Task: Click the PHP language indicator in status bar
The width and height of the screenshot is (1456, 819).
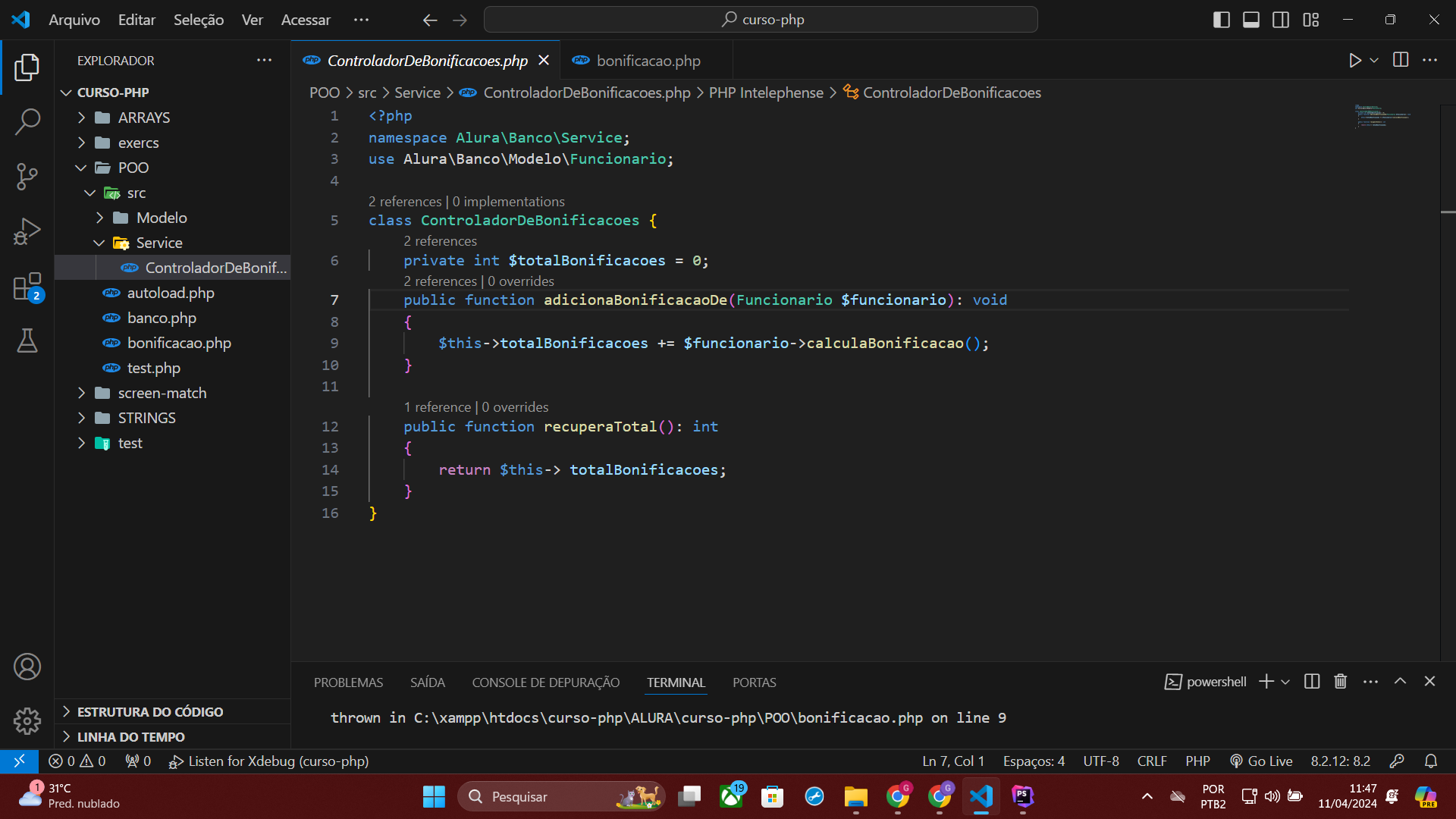Action: click(1197, 761)
